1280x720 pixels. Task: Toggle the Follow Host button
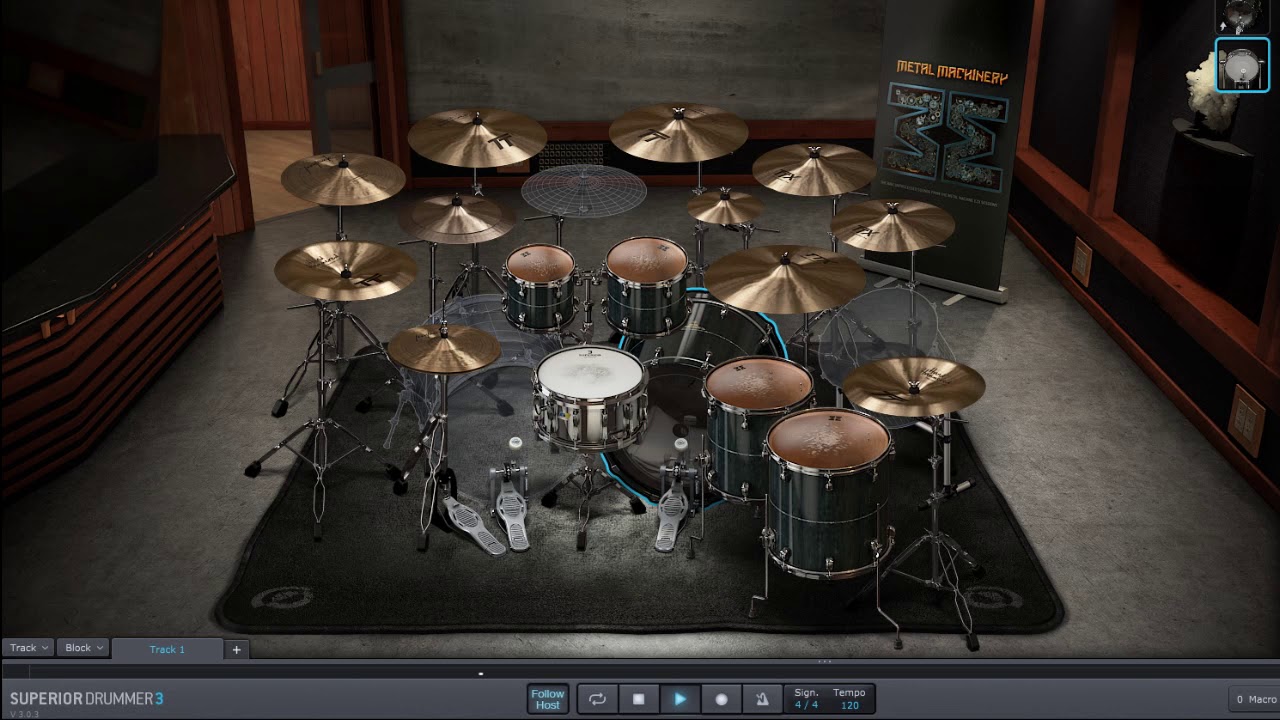coord(548,699)
